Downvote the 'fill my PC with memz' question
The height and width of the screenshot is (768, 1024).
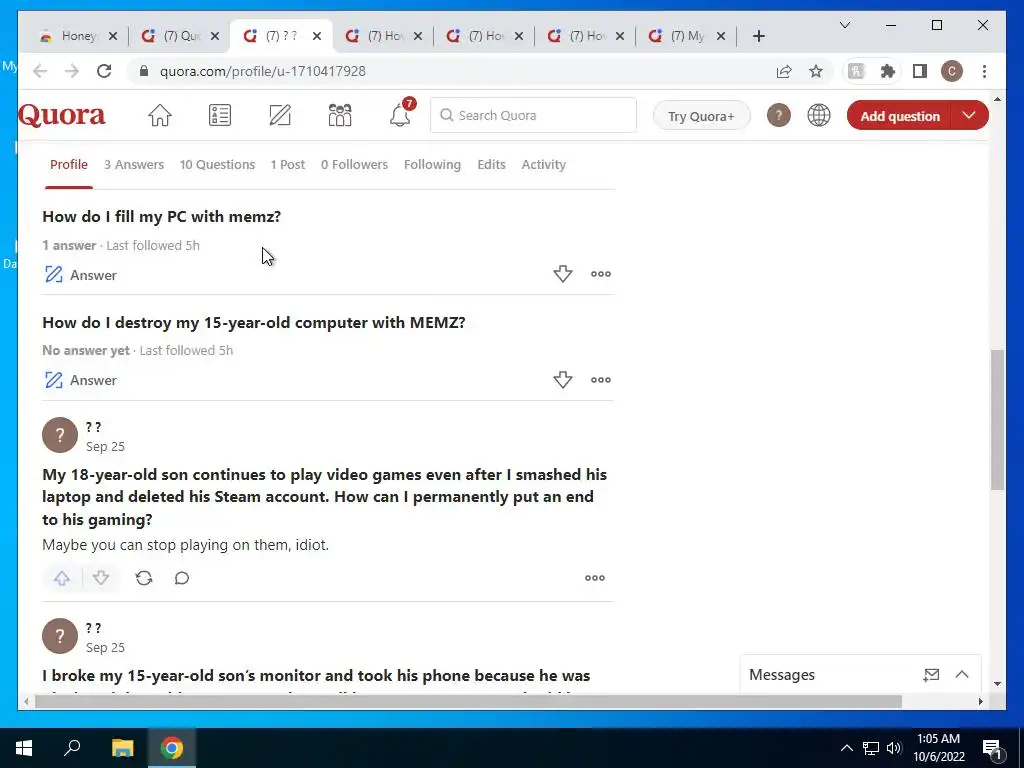563,274
